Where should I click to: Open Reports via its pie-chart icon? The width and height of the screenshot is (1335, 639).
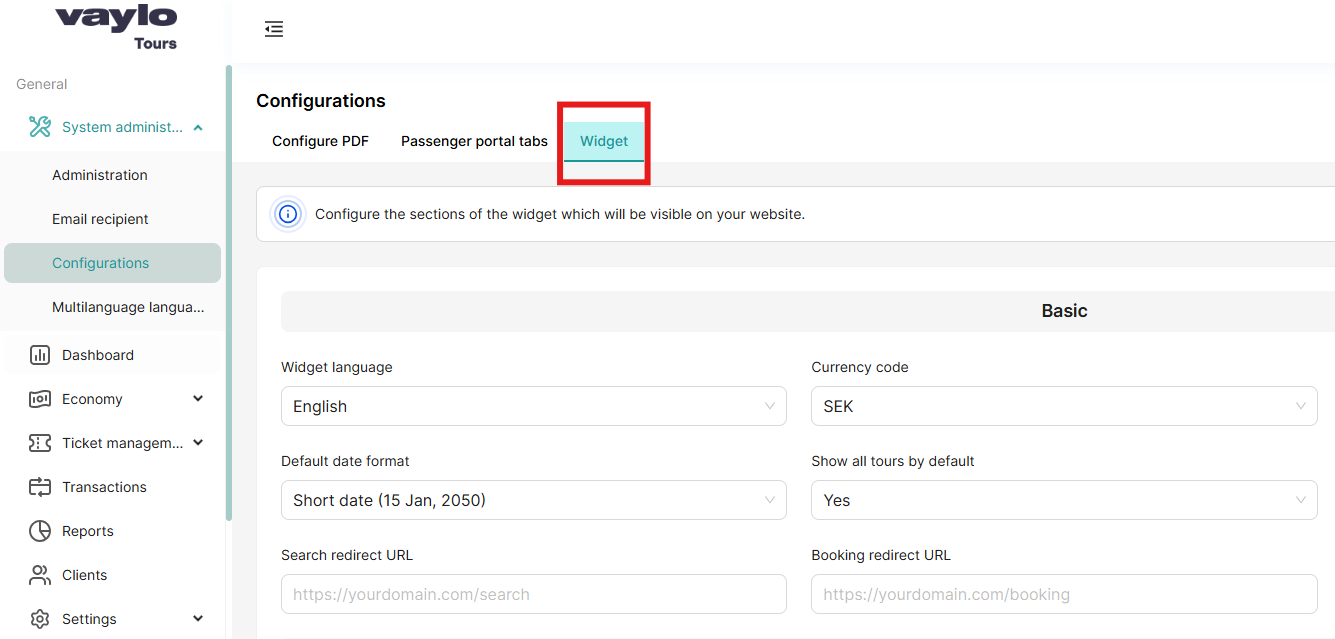coord(40,530)
